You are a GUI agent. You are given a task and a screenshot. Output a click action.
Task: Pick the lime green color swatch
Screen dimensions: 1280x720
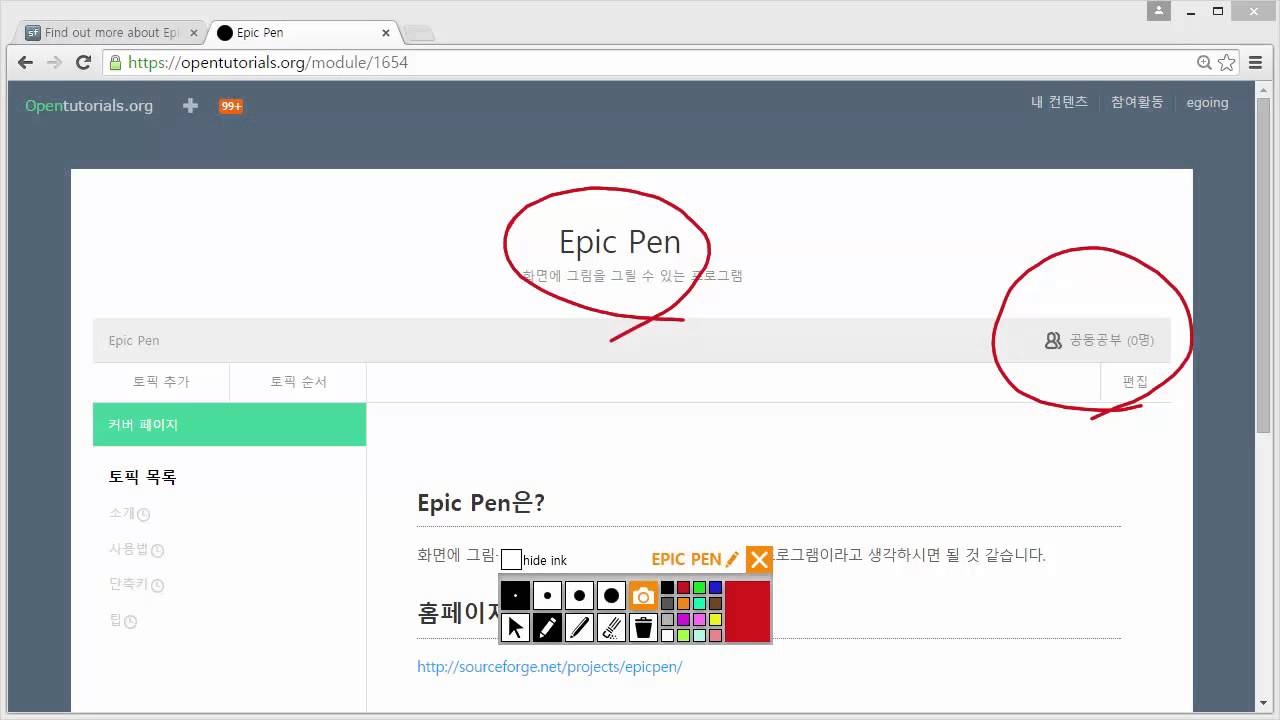[683, 635]
